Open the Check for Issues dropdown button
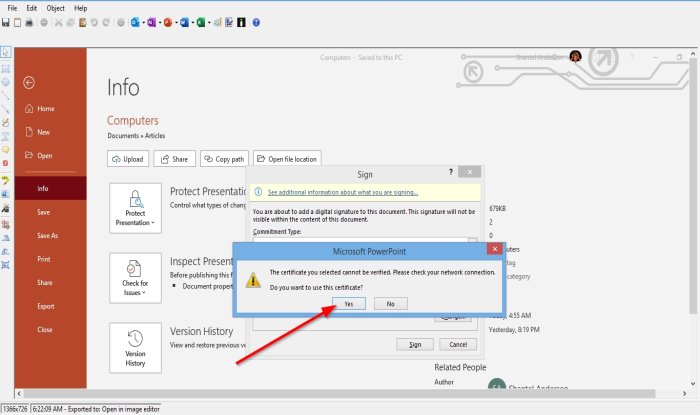This screenshot has width=700, height=415. (x=135, y=278)
